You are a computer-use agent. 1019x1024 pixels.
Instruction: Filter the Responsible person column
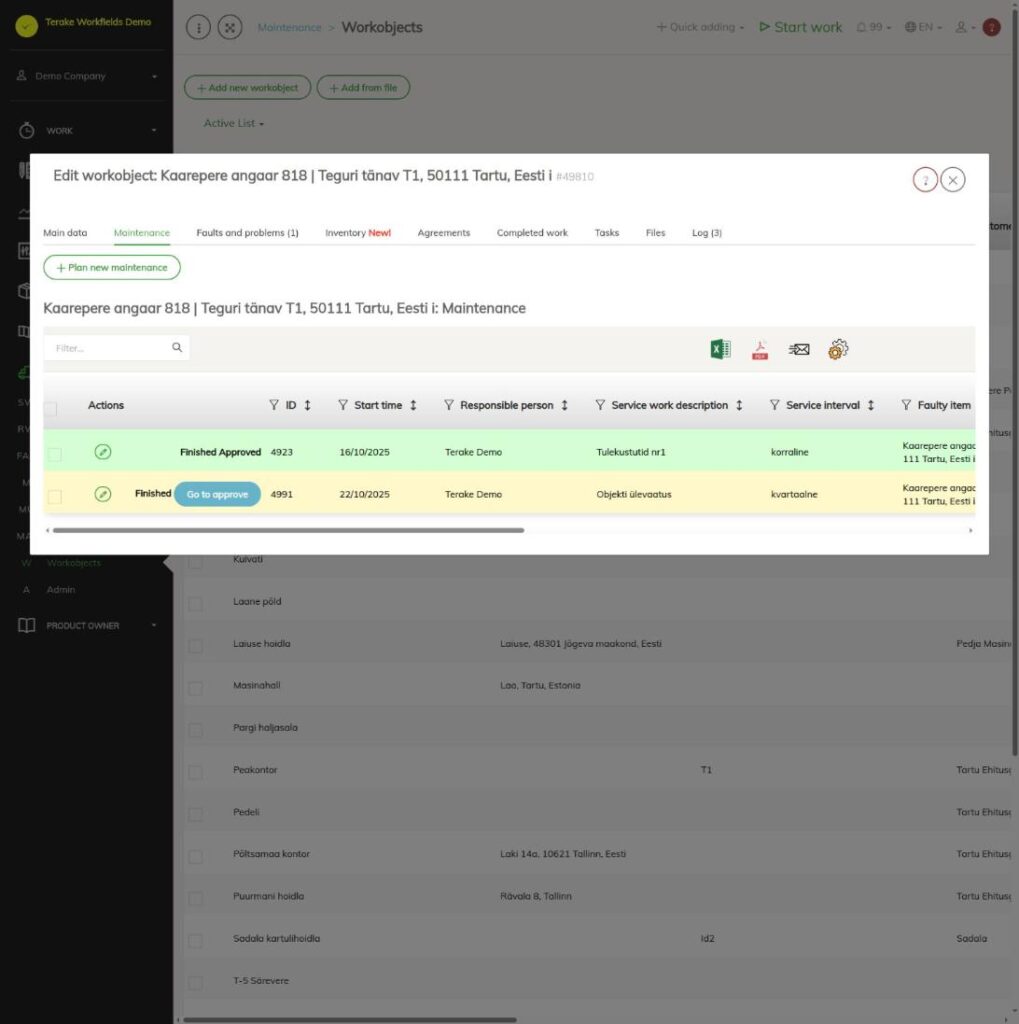(449, 405)
